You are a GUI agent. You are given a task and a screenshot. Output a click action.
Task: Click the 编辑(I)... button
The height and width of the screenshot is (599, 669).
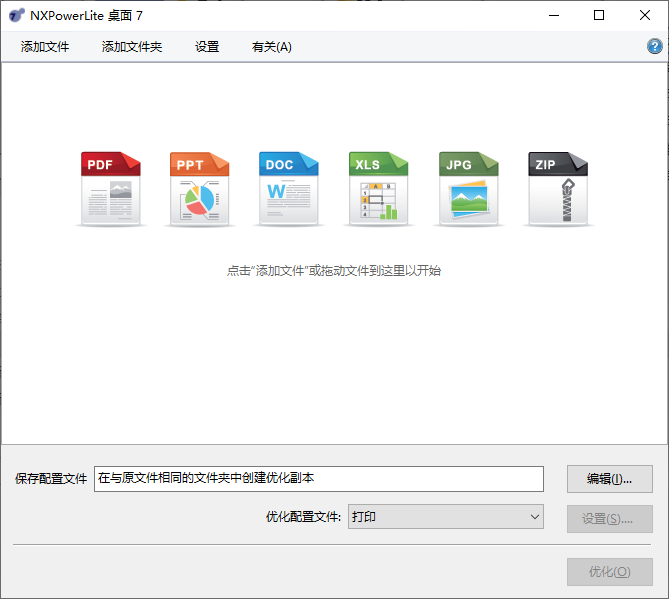pyautogui.click(x=610, y=479)
